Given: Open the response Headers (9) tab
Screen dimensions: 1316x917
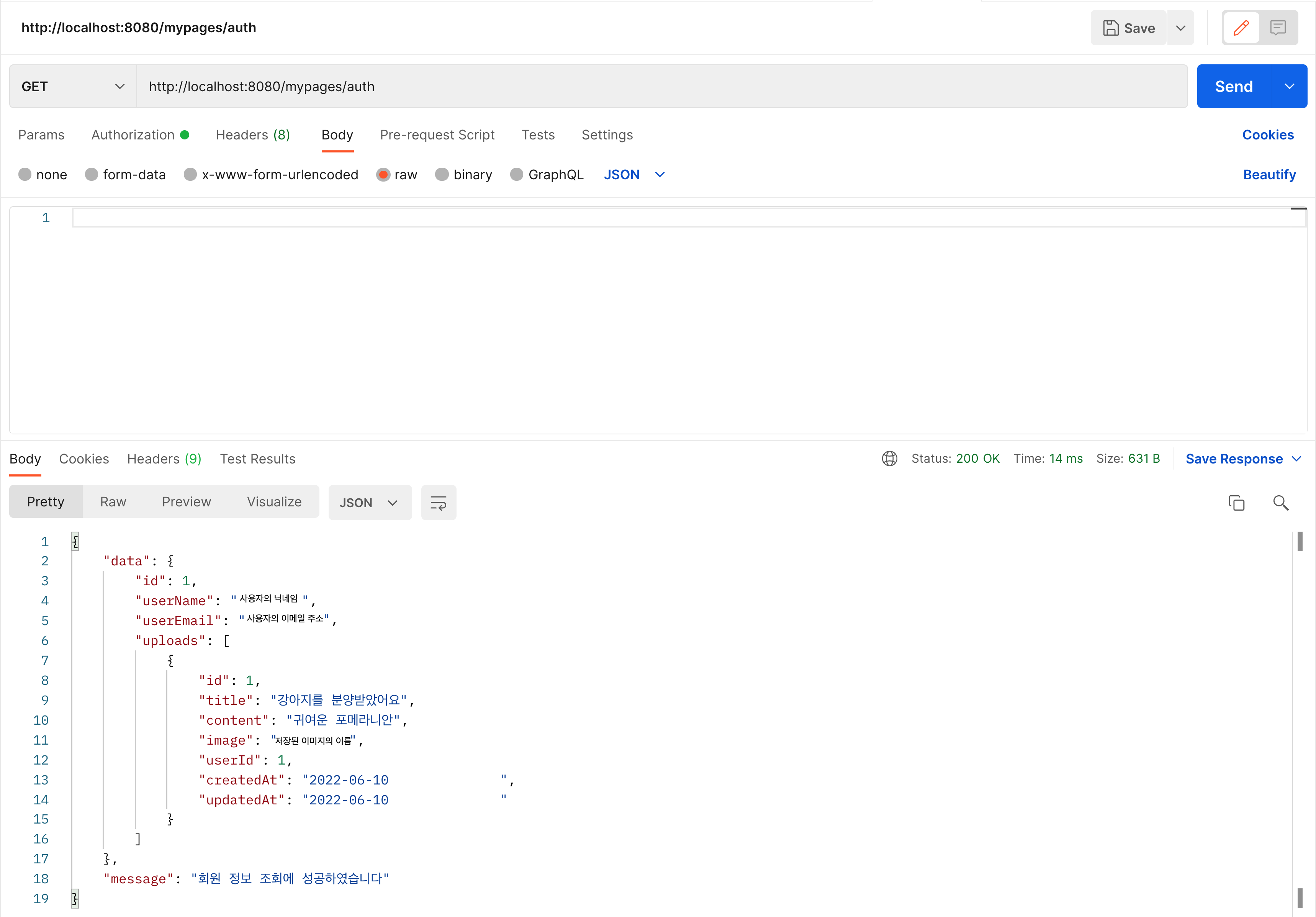Looking at the screenshot, I should [x=164, y=458].
